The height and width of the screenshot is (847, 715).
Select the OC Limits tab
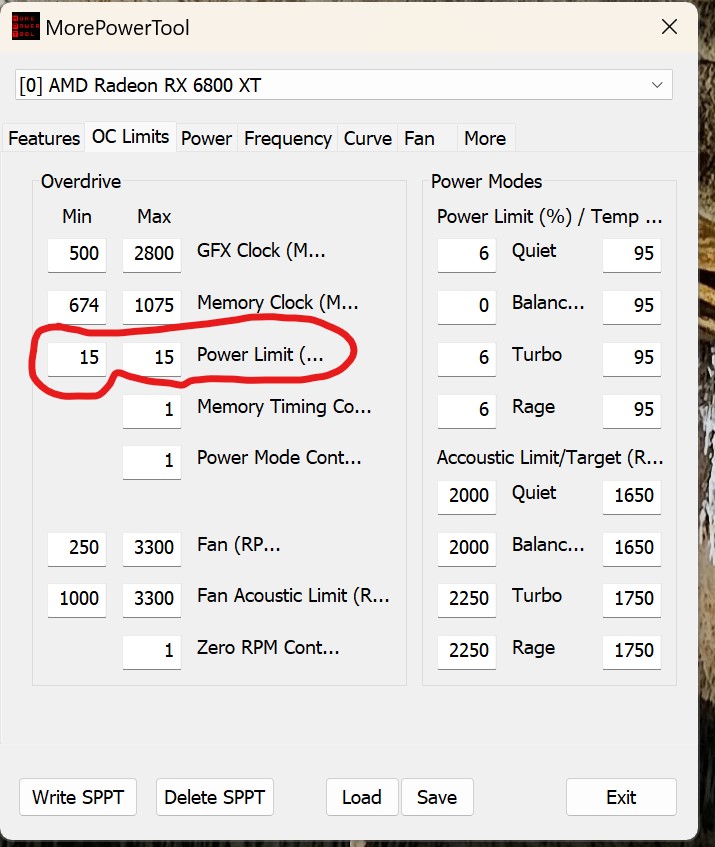coord(131,137)
